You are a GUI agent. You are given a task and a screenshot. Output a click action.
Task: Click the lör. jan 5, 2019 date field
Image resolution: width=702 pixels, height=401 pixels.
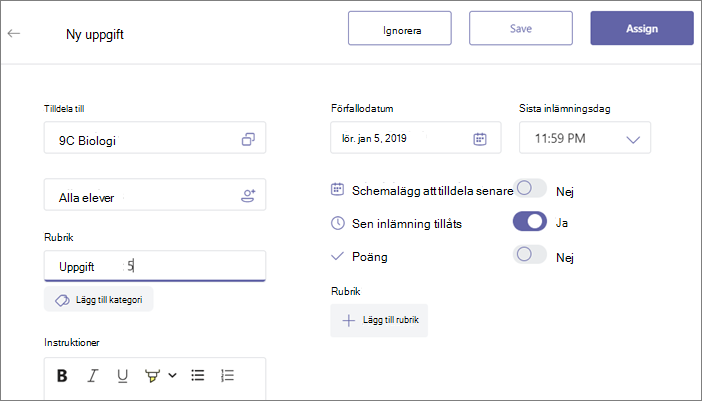pyautogui.click(x=415, y=138)
